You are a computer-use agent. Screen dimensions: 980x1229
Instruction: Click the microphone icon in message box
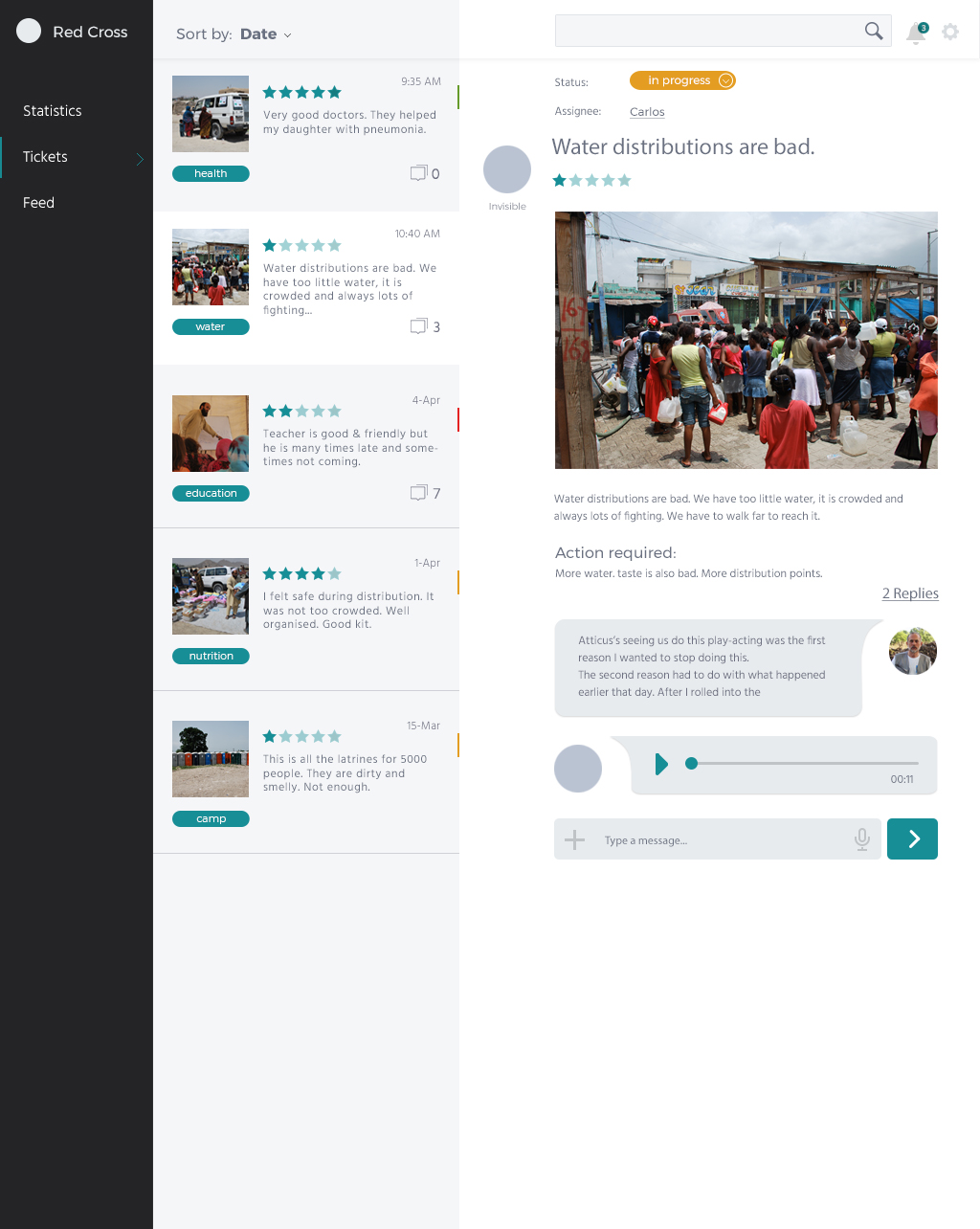[862, 839]
